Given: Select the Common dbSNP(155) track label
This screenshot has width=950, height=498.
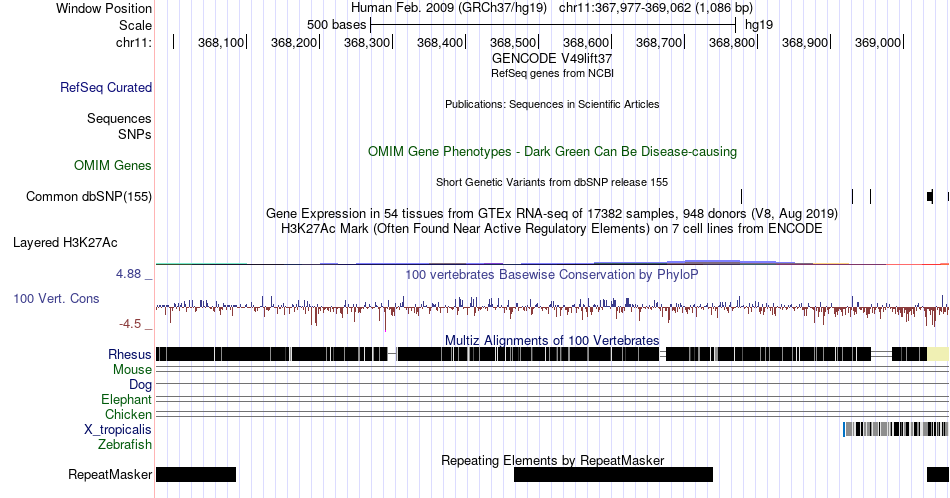Looking at the screenshot, I should tap(89, 196).
